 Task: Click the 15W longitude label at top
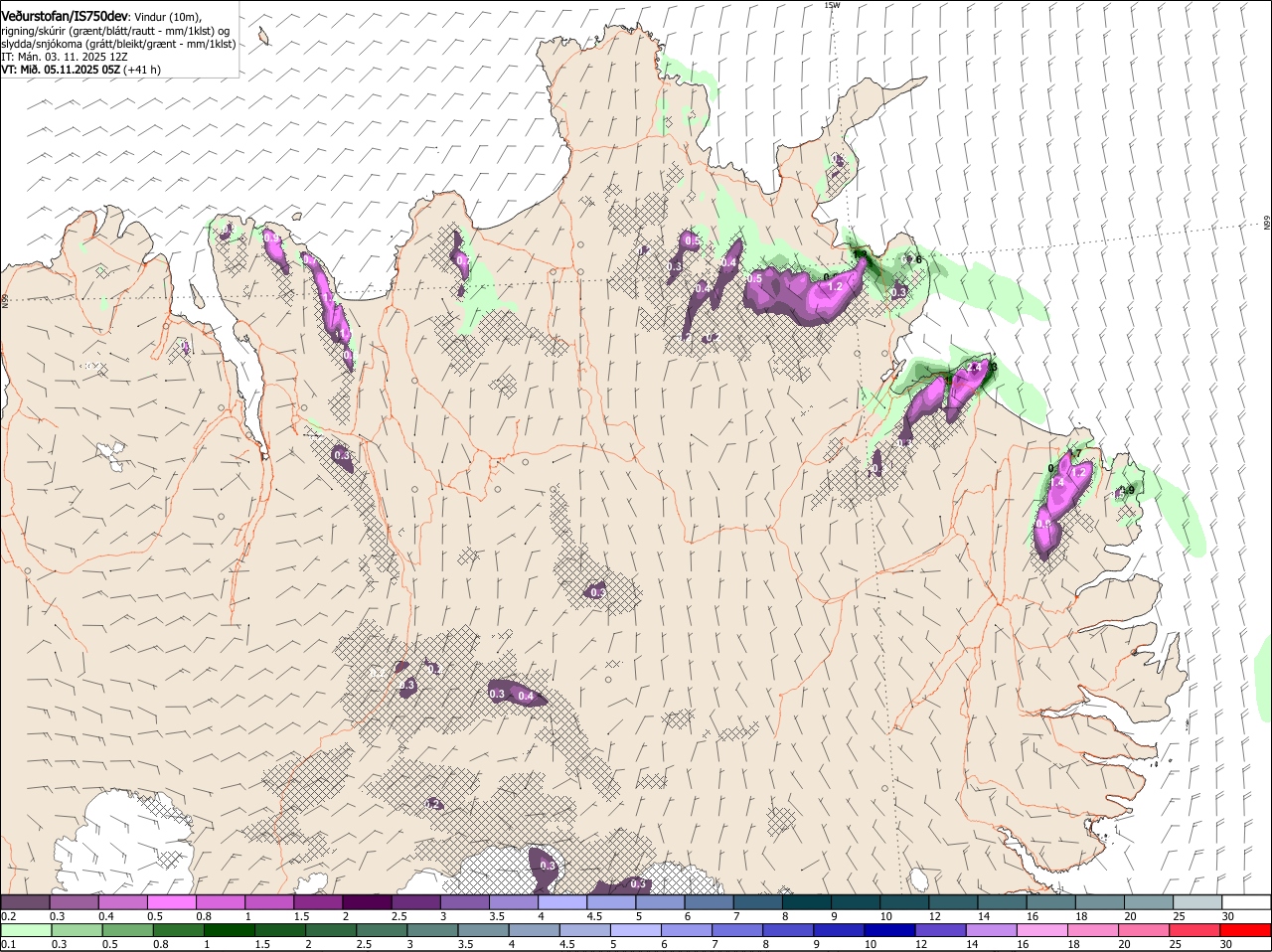(832, 5)
